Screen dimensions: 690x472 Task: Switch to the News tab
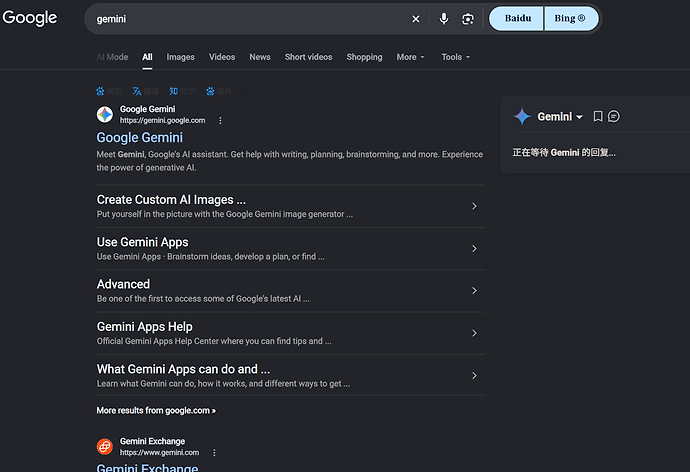(x=260, y=57)
